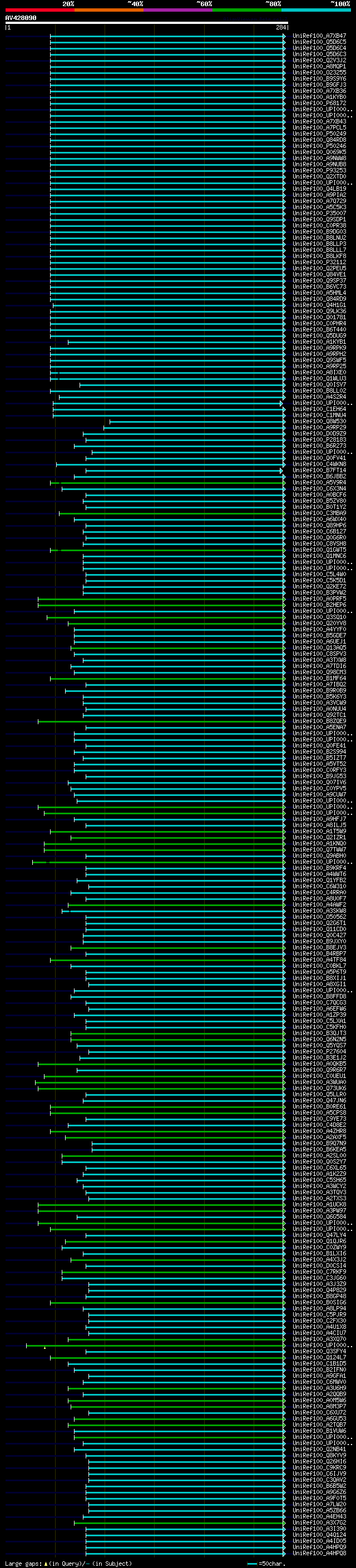Select the UniRef100_A7PCL5 label
The height and width of the screenshot is (1568, 356).
coord(319,128)
